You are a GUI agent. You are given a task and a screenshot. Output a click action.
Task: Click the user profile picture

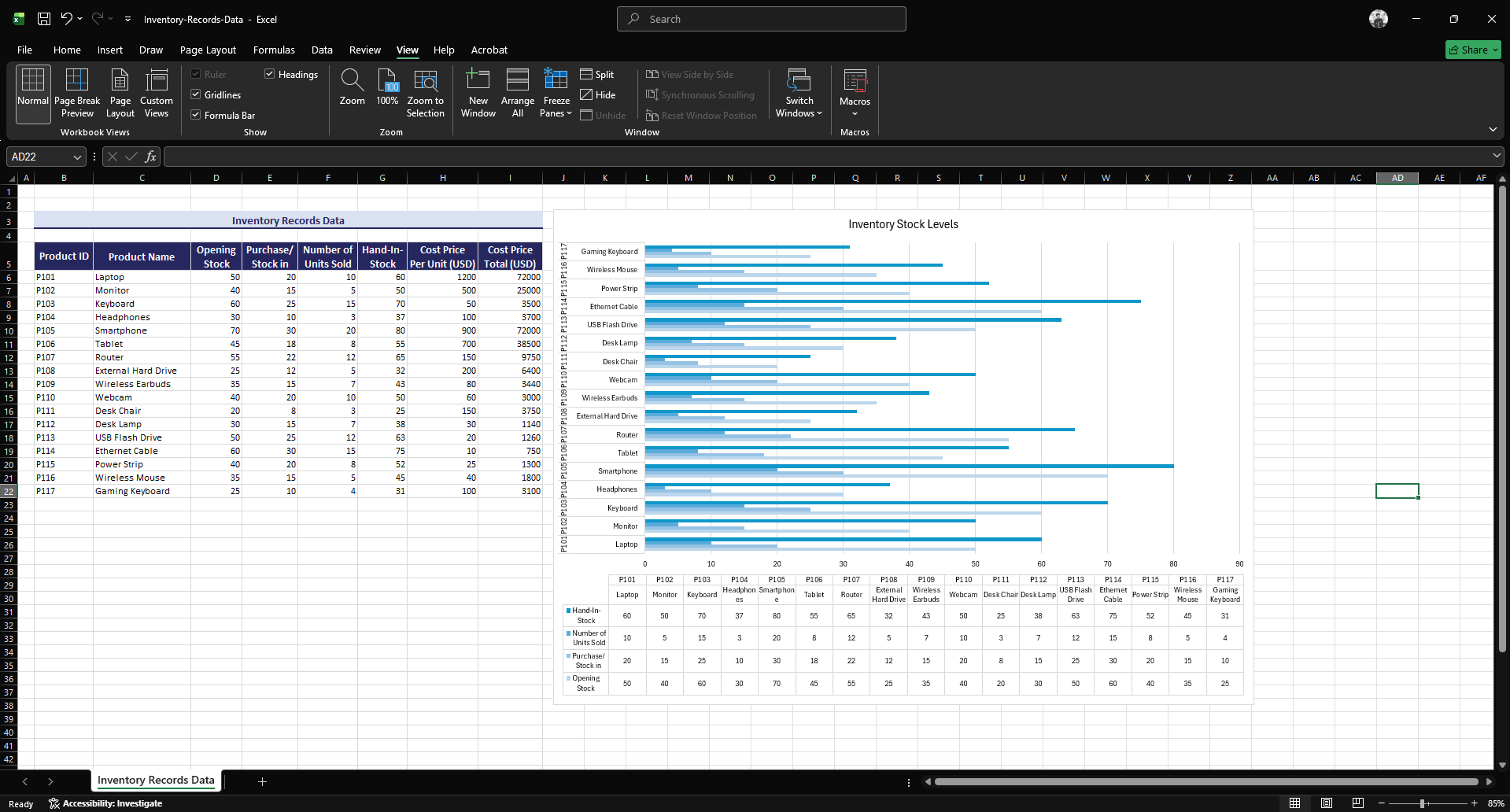(1379, 19)
